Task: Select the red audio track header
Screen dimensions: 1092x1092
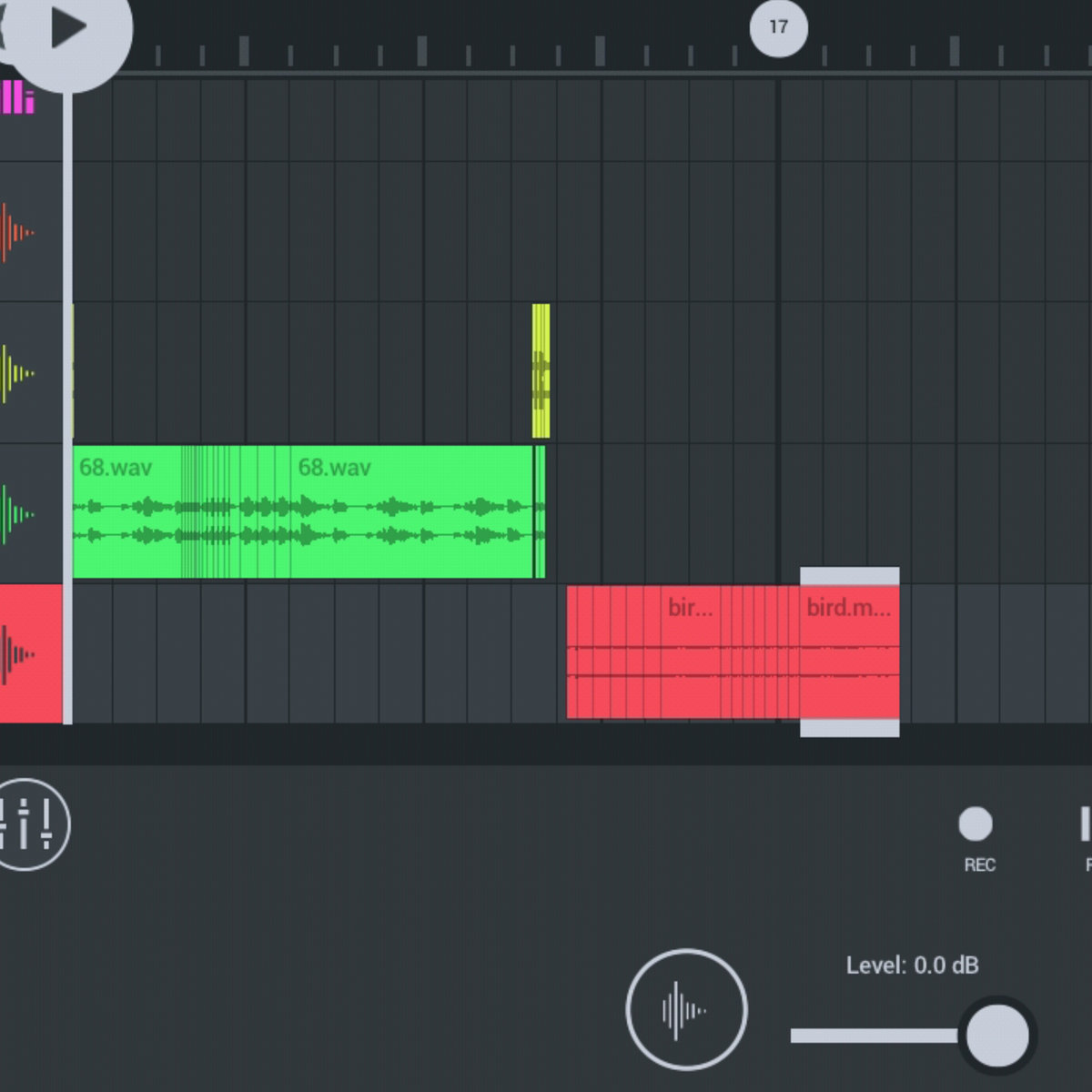Action: tap(29, 653)
